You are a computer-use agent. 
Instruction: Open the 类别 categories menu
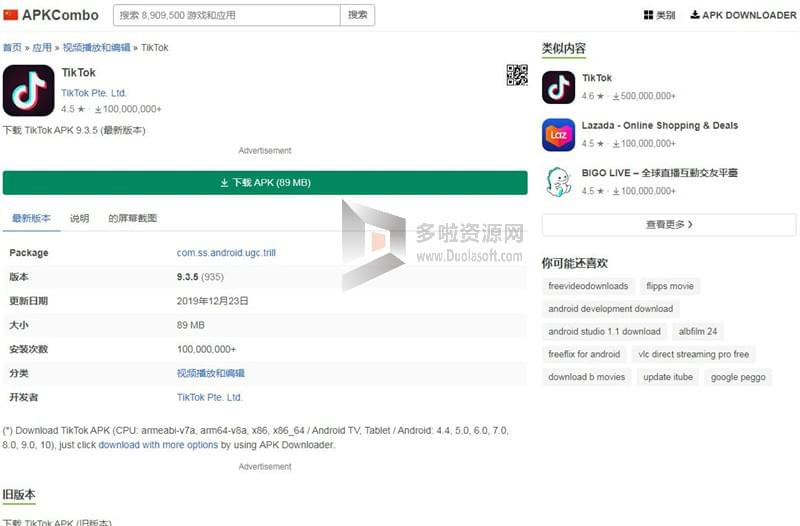659,15
